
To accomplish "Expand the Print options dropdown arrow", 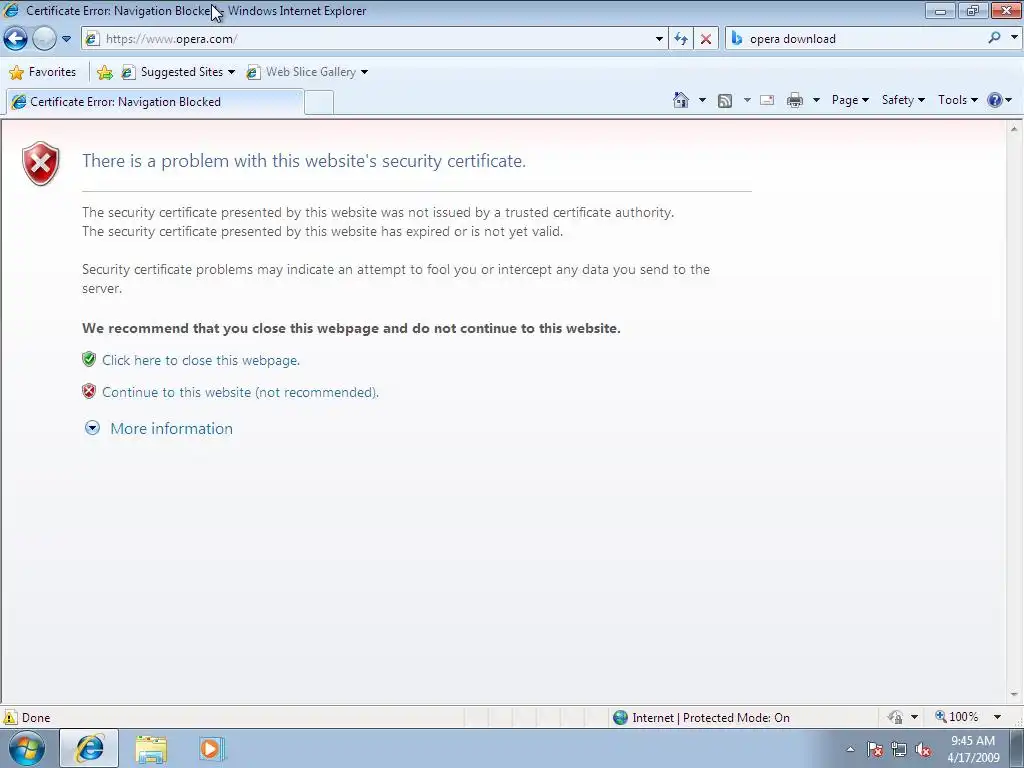I will point(816,100).
